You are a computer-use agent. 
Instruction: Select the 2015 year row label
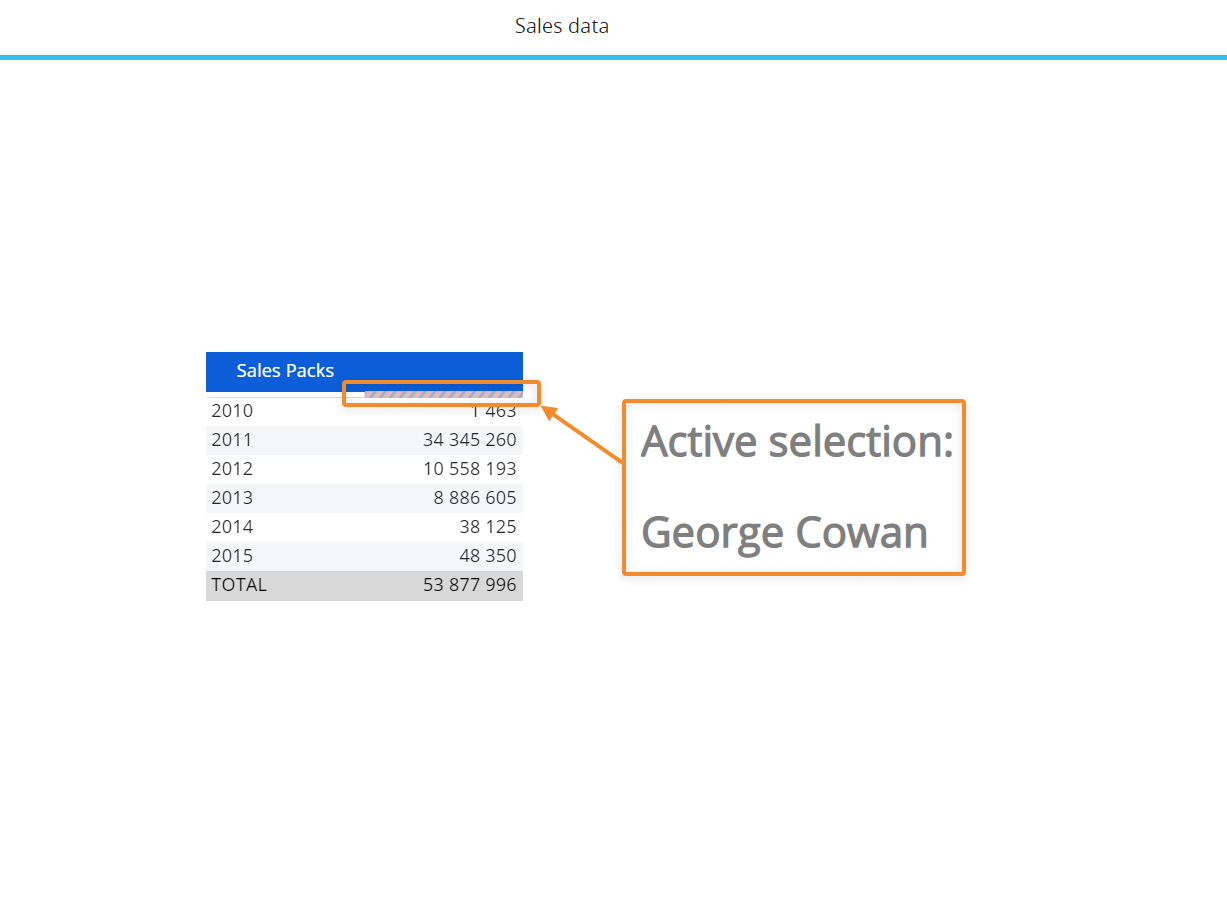pos(232,556)
